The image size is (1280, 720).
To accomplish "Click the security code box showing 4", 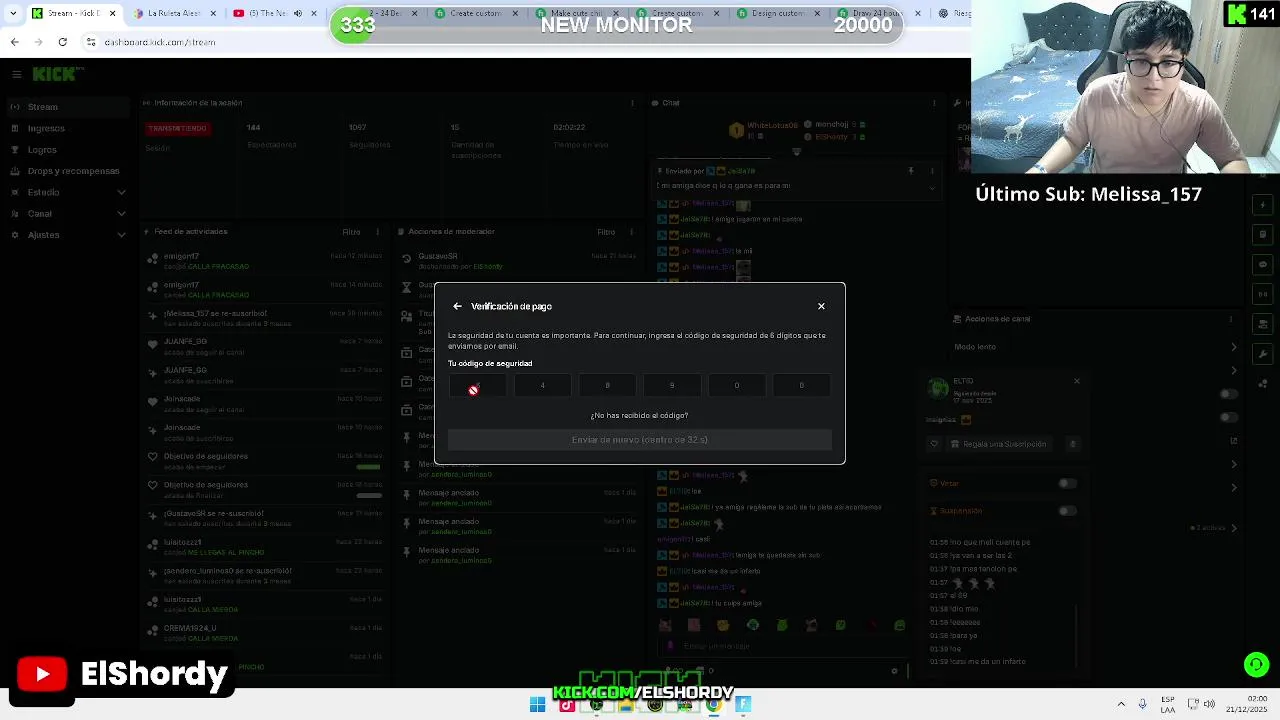I will click(543, 385).
